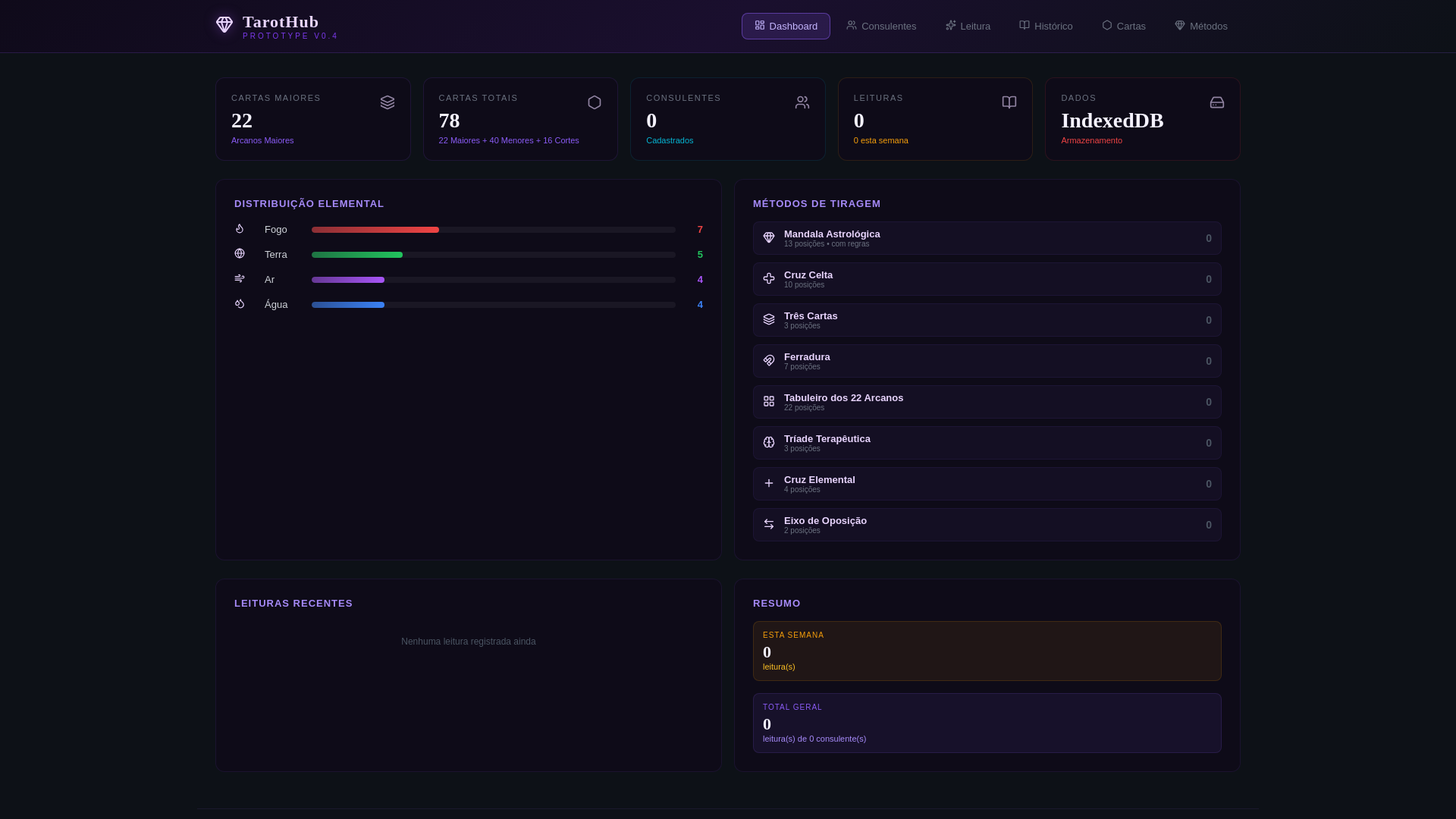Screen dimensions: 1456x819
Task: Click the 'Leituras Recentes' heading
Action: [x=293, y=604]
